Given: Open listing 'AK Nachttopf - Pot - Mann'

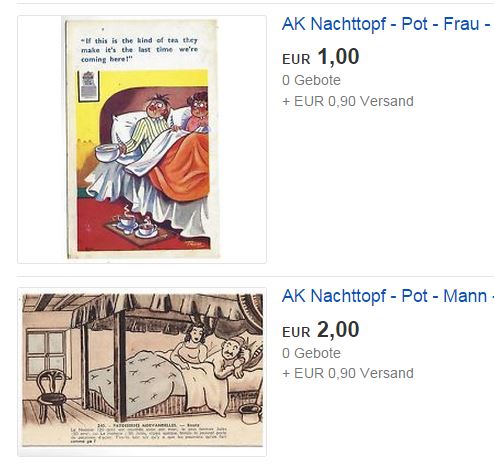Looking at the screenshot, I should (x=388, y=296).
